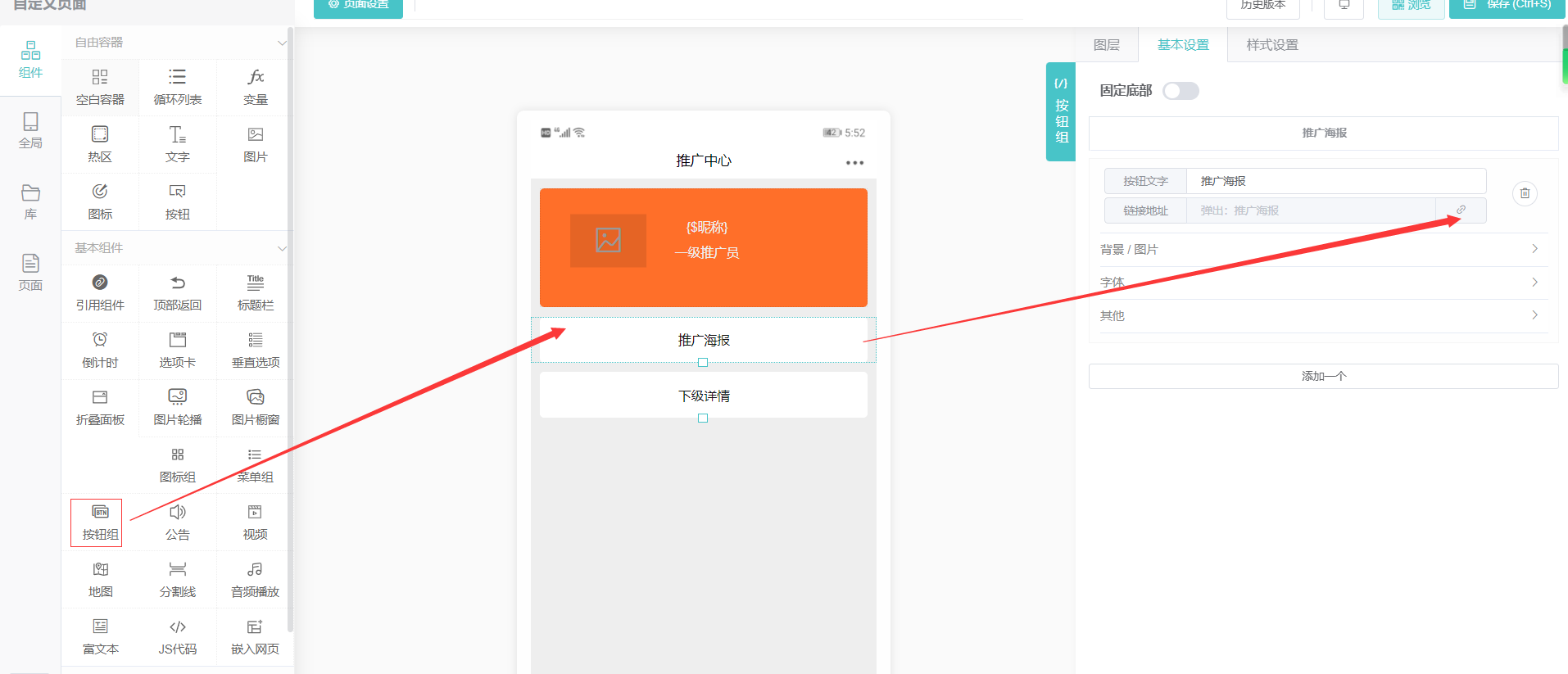
Task: Open the 基本设置 tab
Action: pos(1183,45)
